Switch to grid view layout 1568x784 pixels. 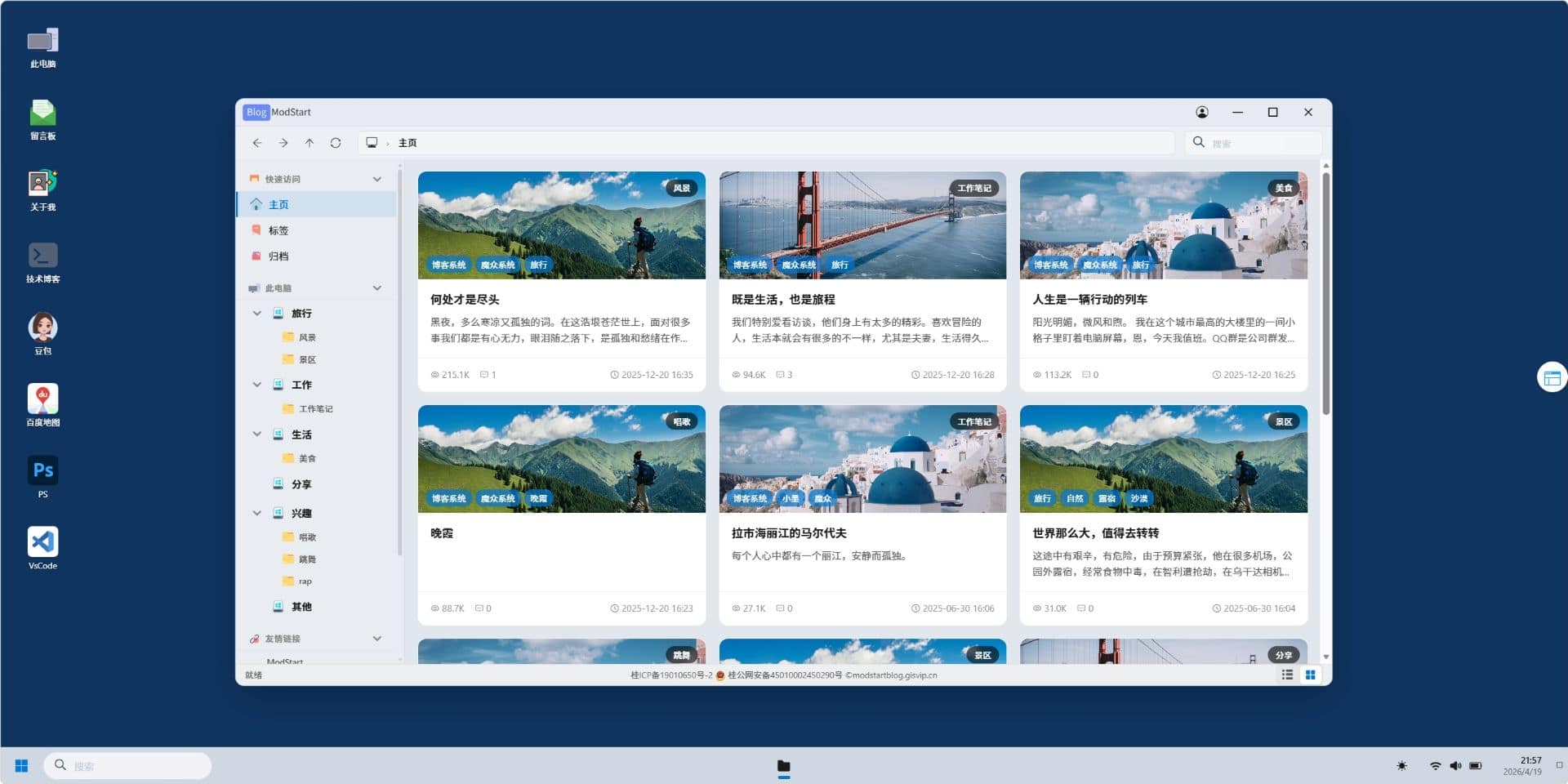pos(1310,675)
